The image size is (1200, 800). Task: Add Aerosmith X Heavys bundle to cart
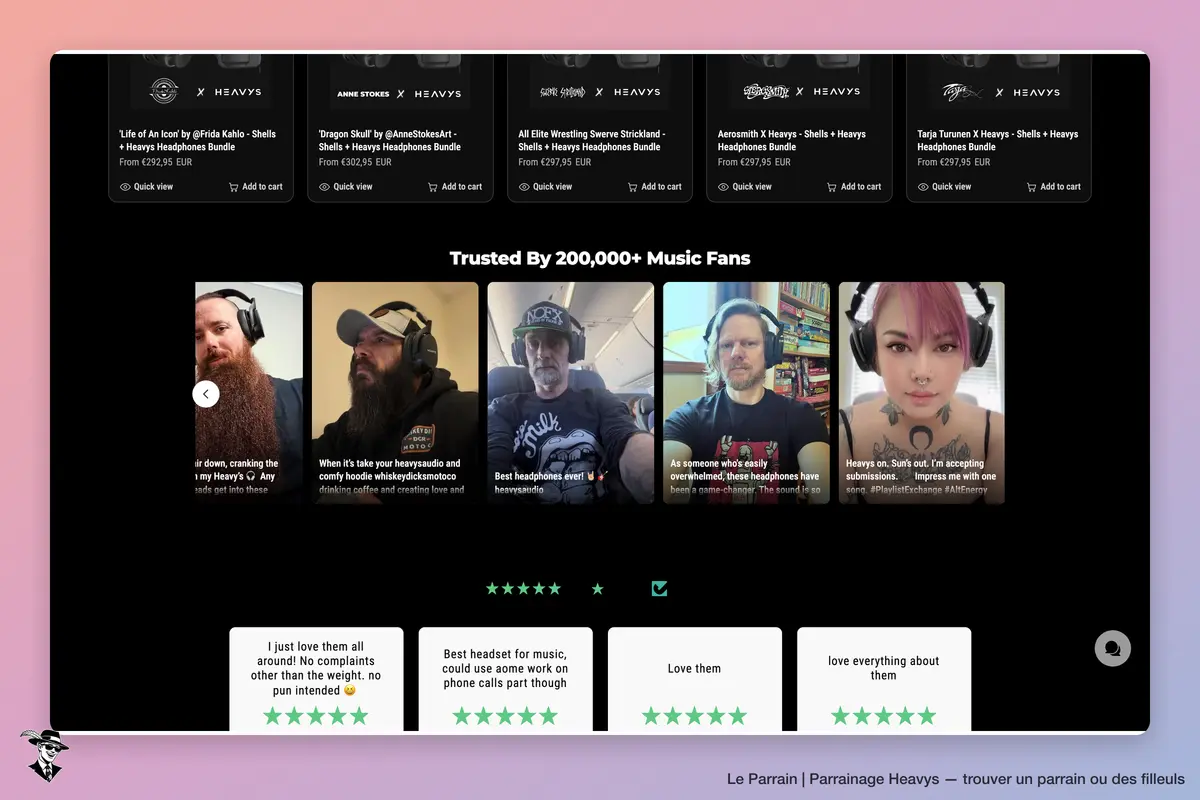click(854, 187)
